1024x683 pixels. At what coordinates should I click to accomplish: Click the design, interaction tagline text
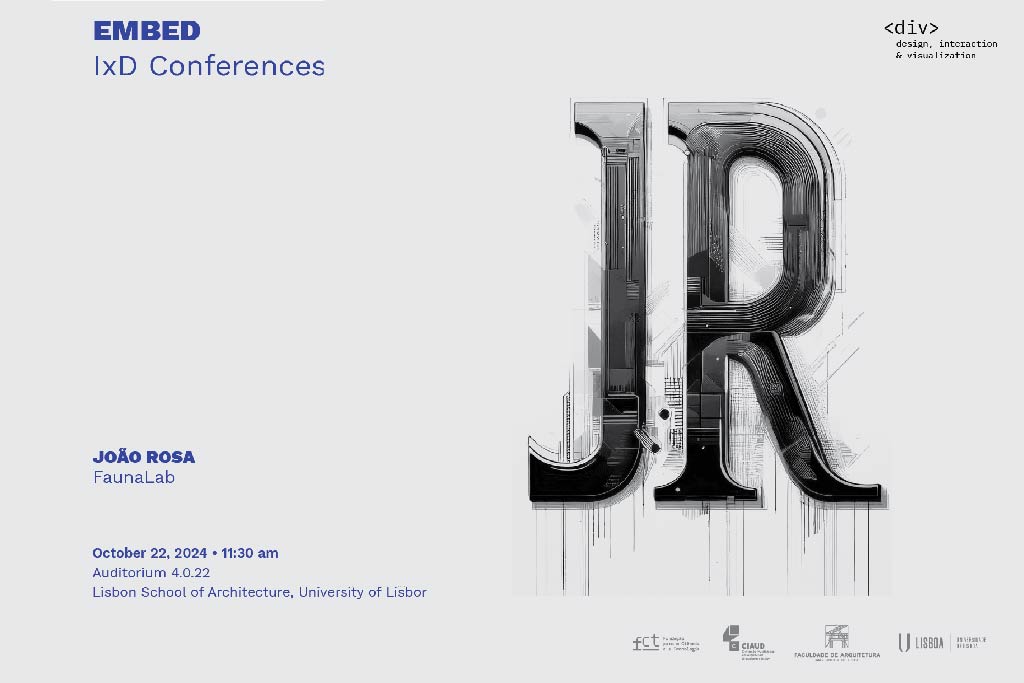click(x=946, y=49)
